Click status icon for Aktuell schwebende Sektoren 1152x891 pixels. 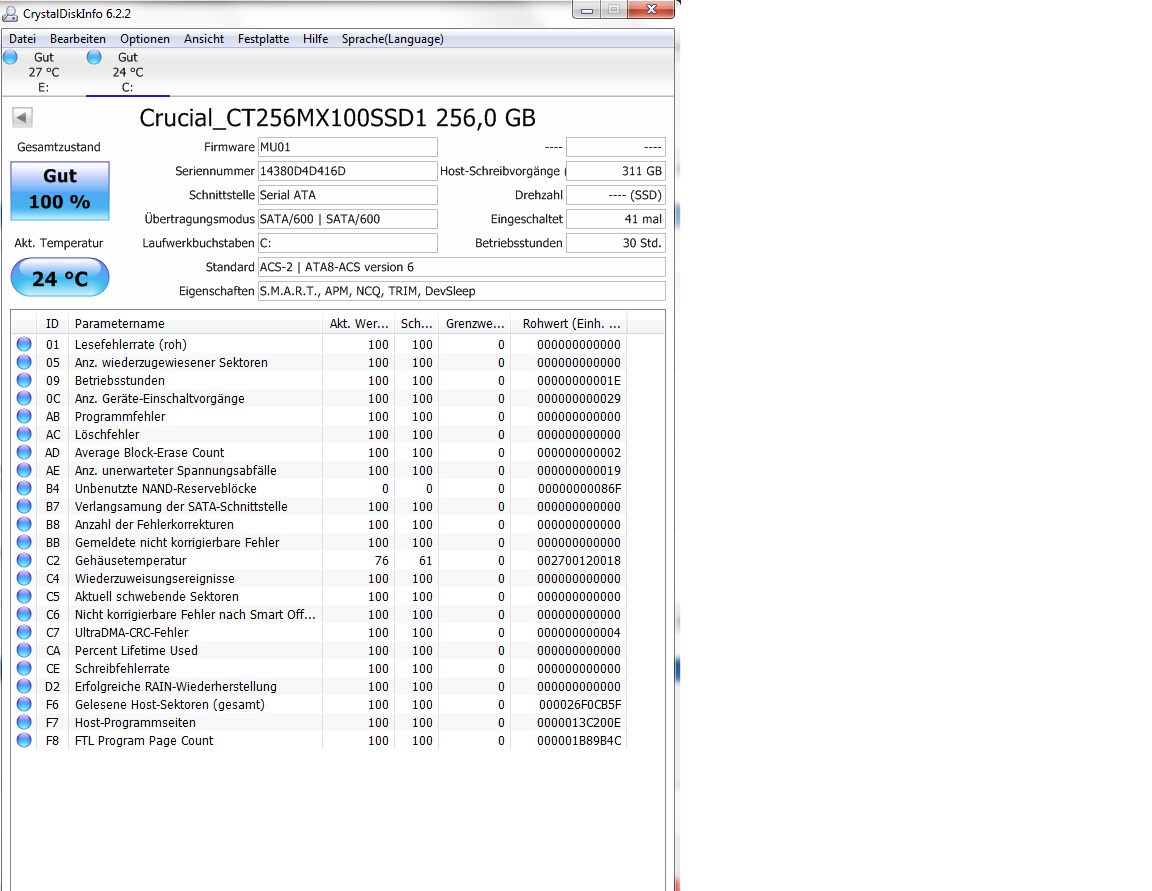[x=24, y=596]
